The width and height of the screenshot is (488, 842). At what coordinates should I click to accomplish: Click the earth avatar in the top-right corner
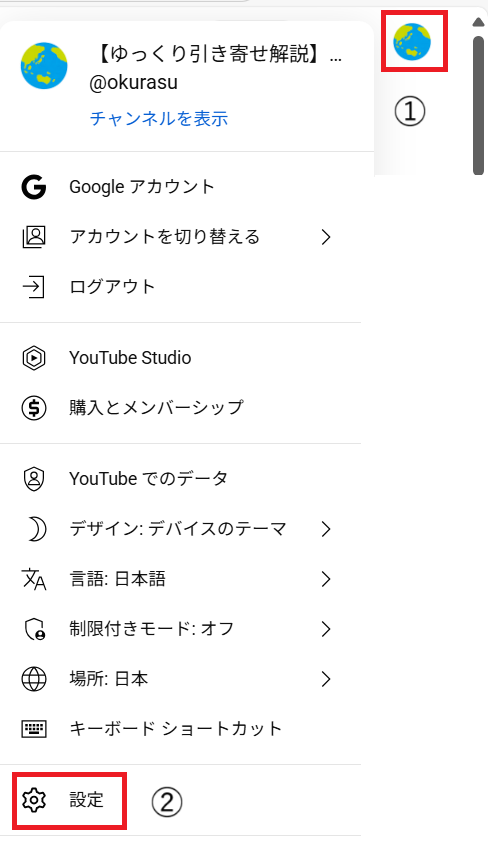click(x=412, y=41)
